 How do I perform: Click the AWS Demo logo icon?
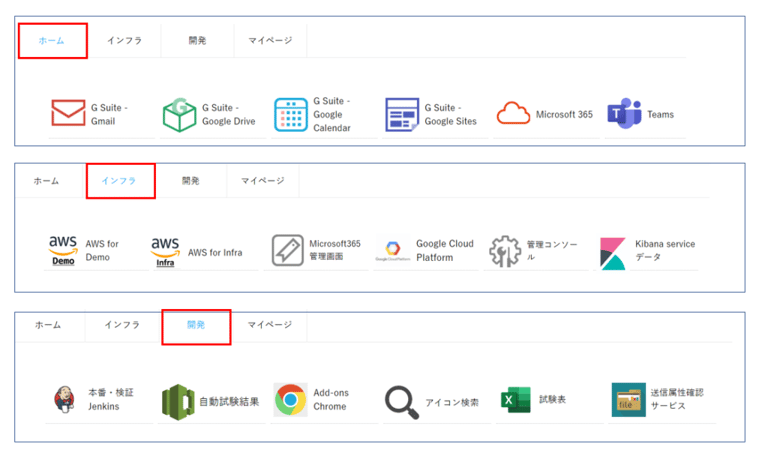[63, 251]
